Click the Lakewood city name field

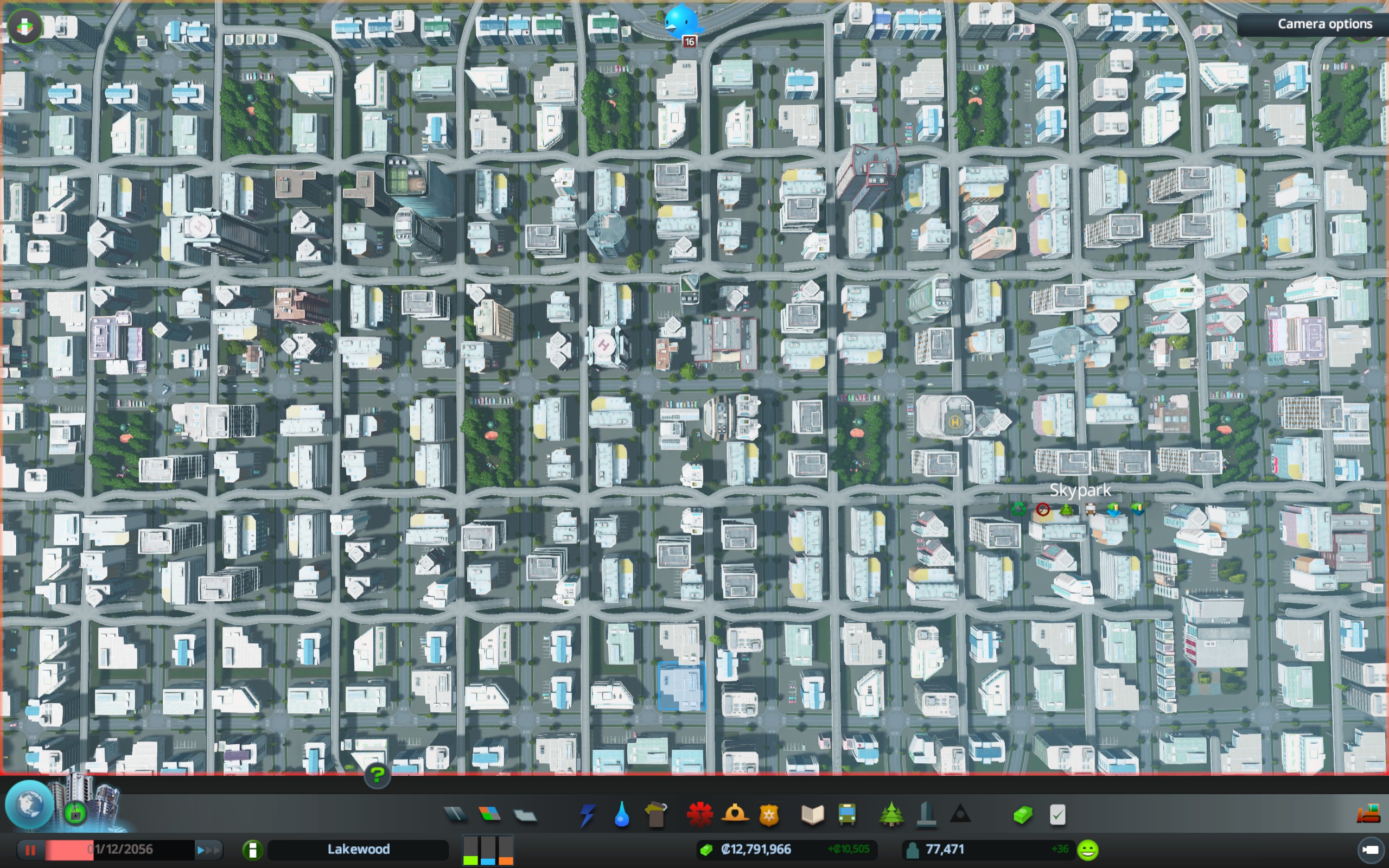[358, 849]
